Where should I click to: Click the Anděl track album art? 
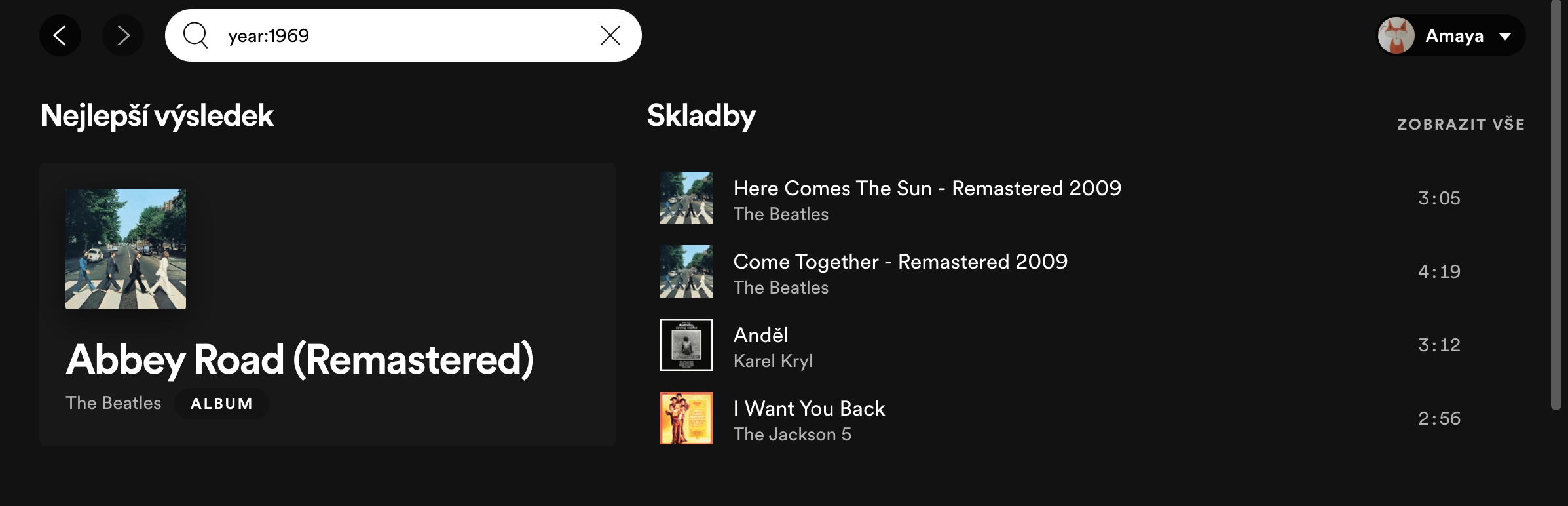pos(686,345)
